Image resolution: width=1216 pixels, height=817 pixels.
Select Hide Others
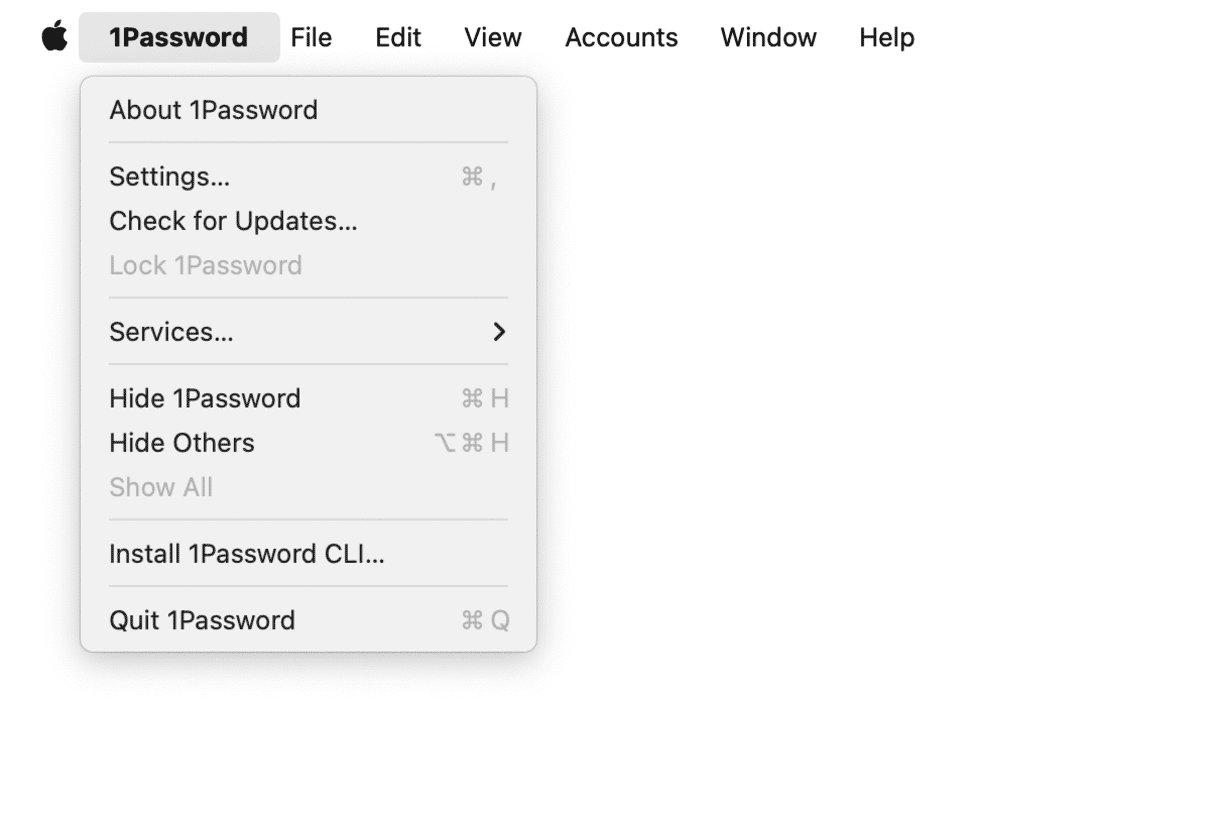point(182,443)
